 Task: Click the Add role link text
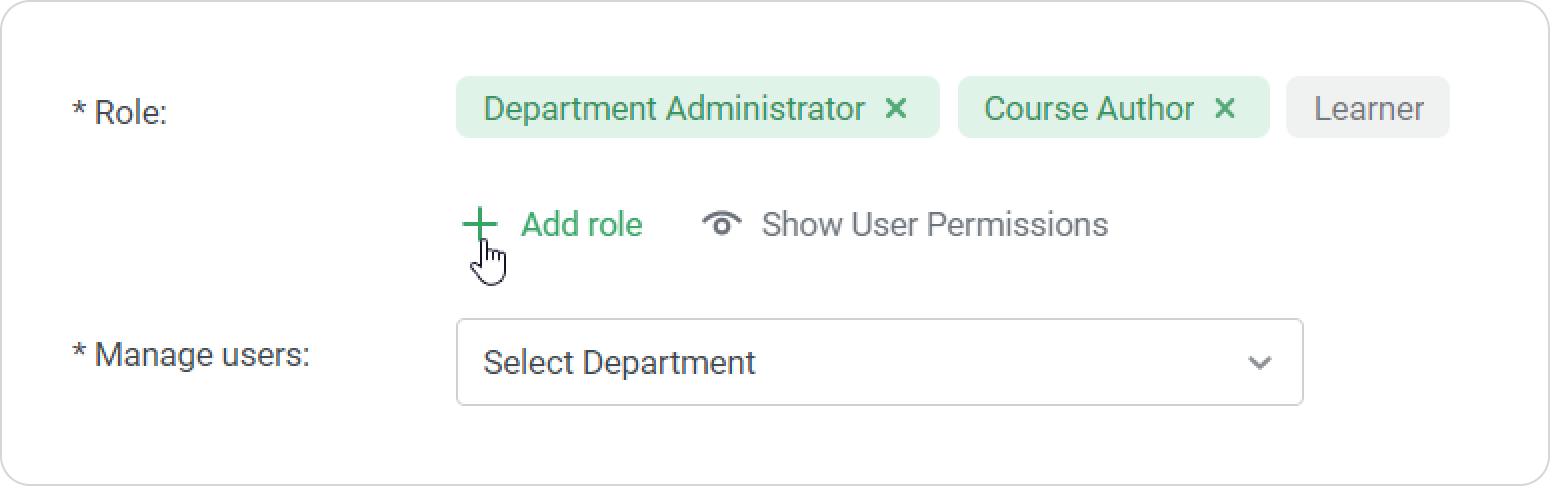(581, 224)
